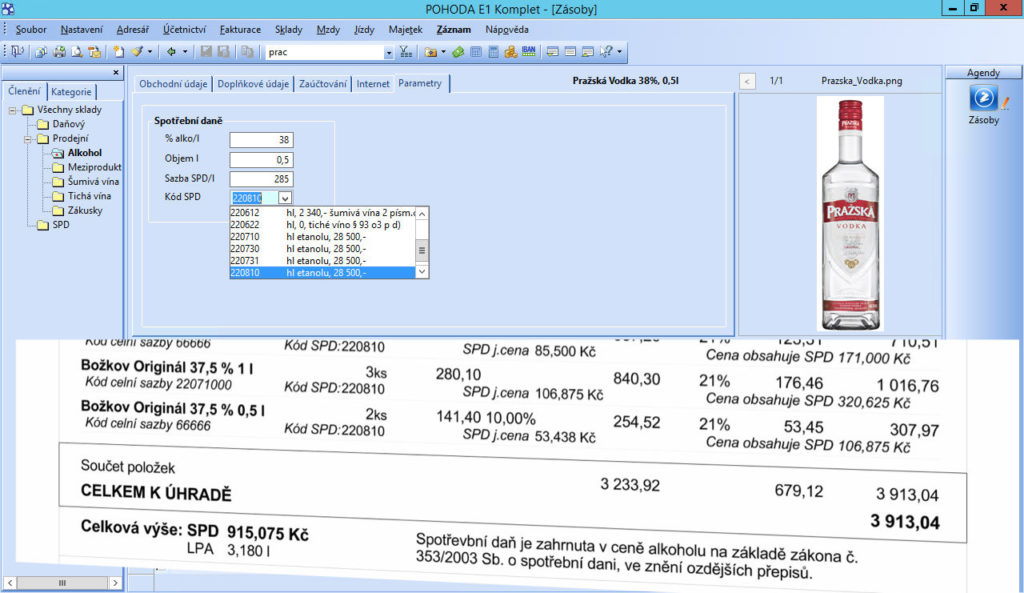Click the filter icon right of the prac box
1024x593 pixels.
(x=406, y=52)
